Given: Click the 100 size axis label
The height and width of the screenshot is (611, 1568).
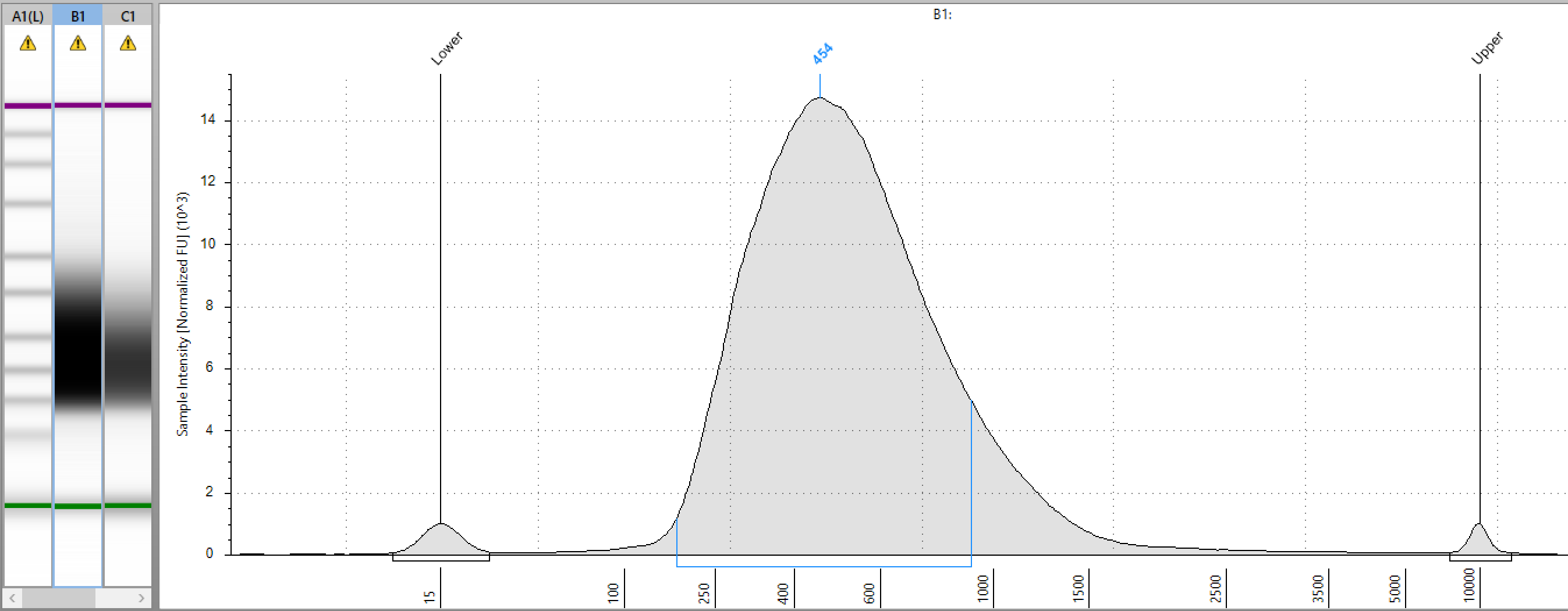Looking at the screenshot, I should [x=613, y=593].
